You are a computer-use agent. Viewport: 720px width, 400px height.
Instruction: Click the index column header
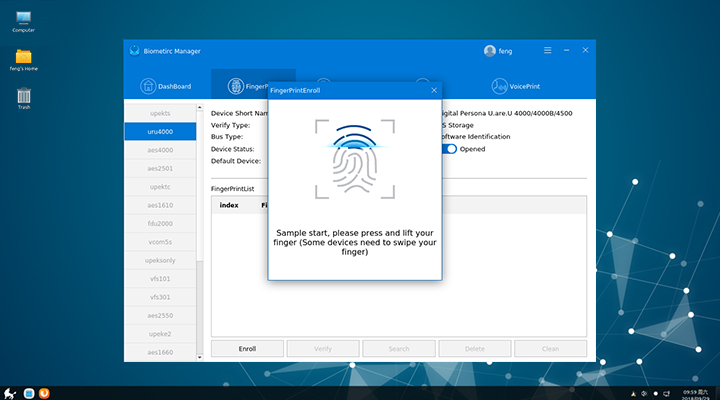tap(229, 205)
